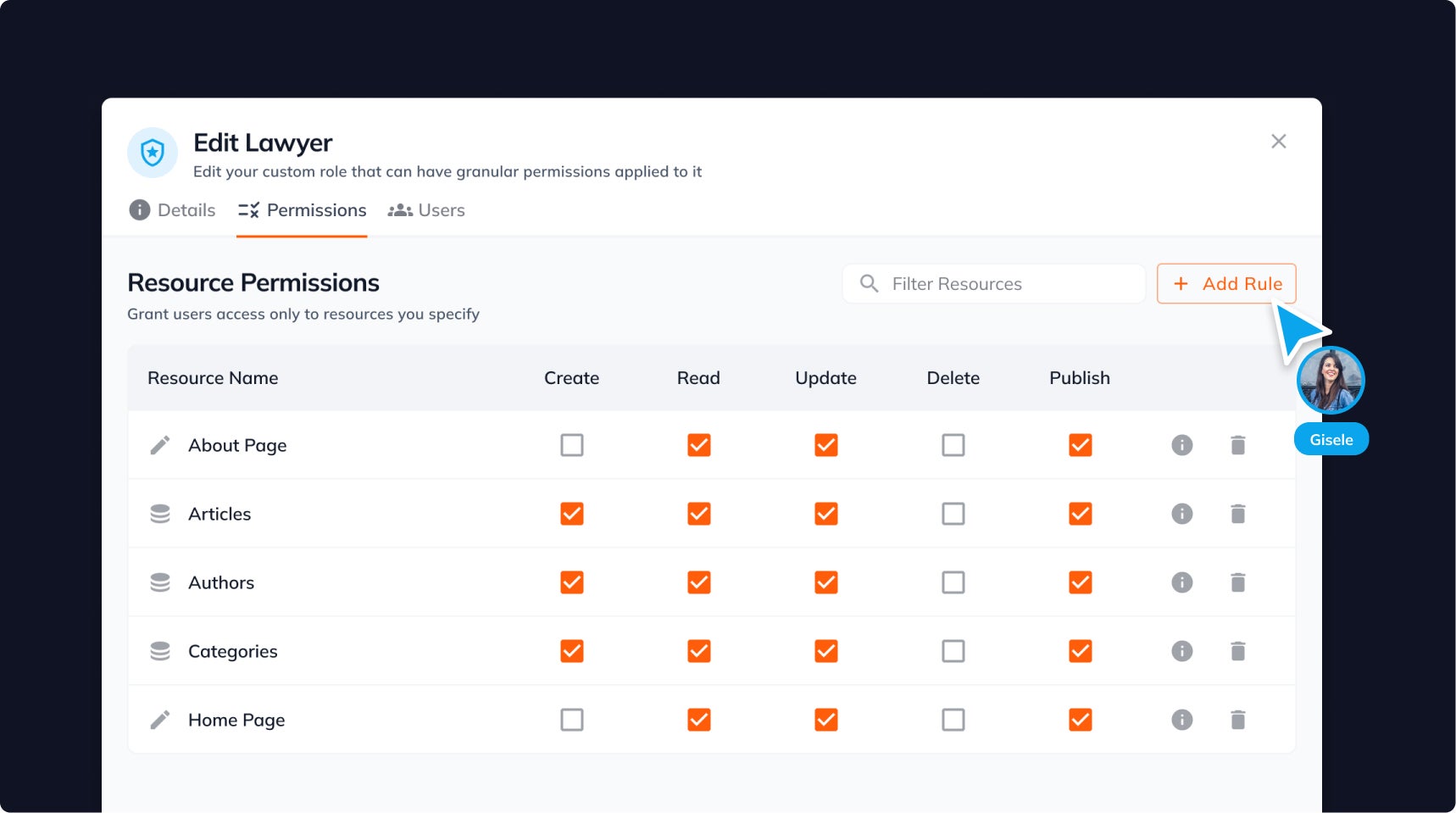Uncheck Create permission for Articles
This screenshot has height=813, width=1456.
point(572,514)
